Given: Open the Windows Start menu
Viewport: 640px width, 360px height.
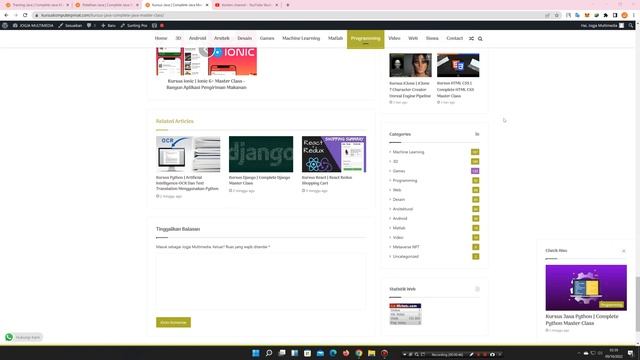Looking at the screenshot, I should click(x=256, y=353).
